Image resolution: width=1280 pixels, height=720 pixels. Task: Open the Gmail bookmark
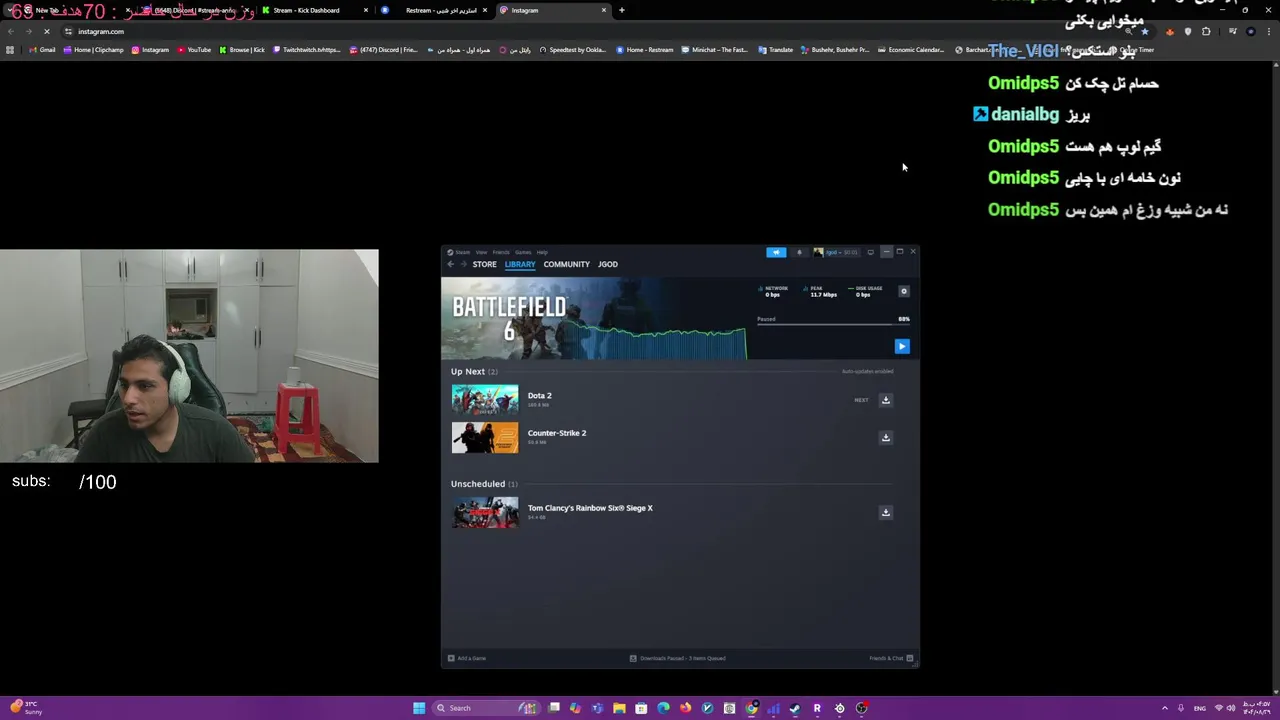(41, 50)
